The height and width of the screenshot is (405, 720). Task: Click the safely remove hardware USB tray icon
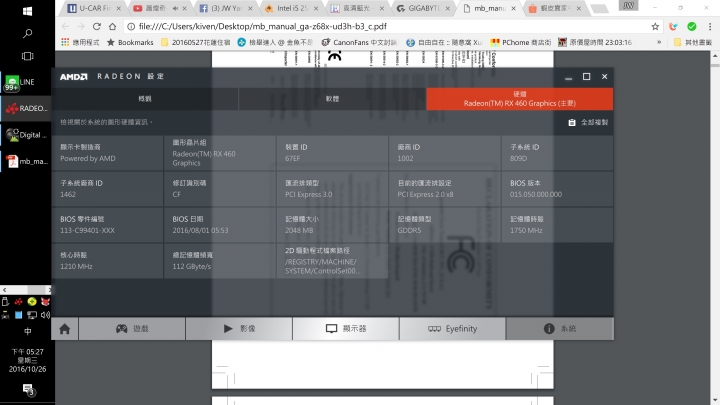pos(6,302)
